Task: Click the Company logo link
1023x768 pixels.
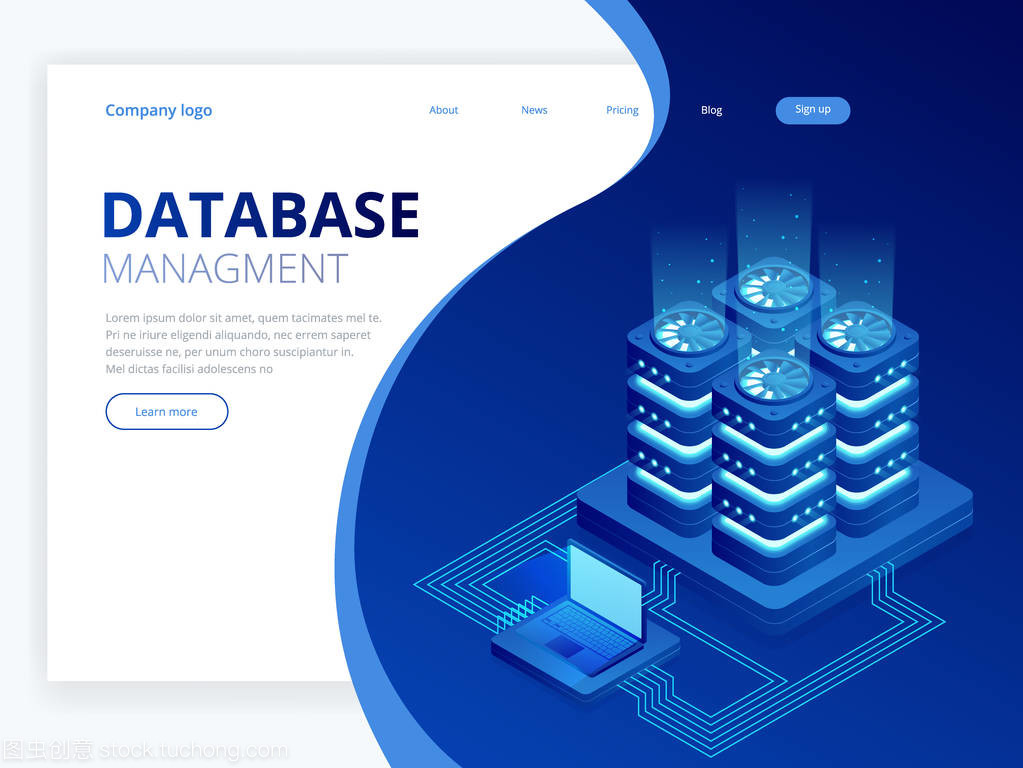Action: (158, 110)
